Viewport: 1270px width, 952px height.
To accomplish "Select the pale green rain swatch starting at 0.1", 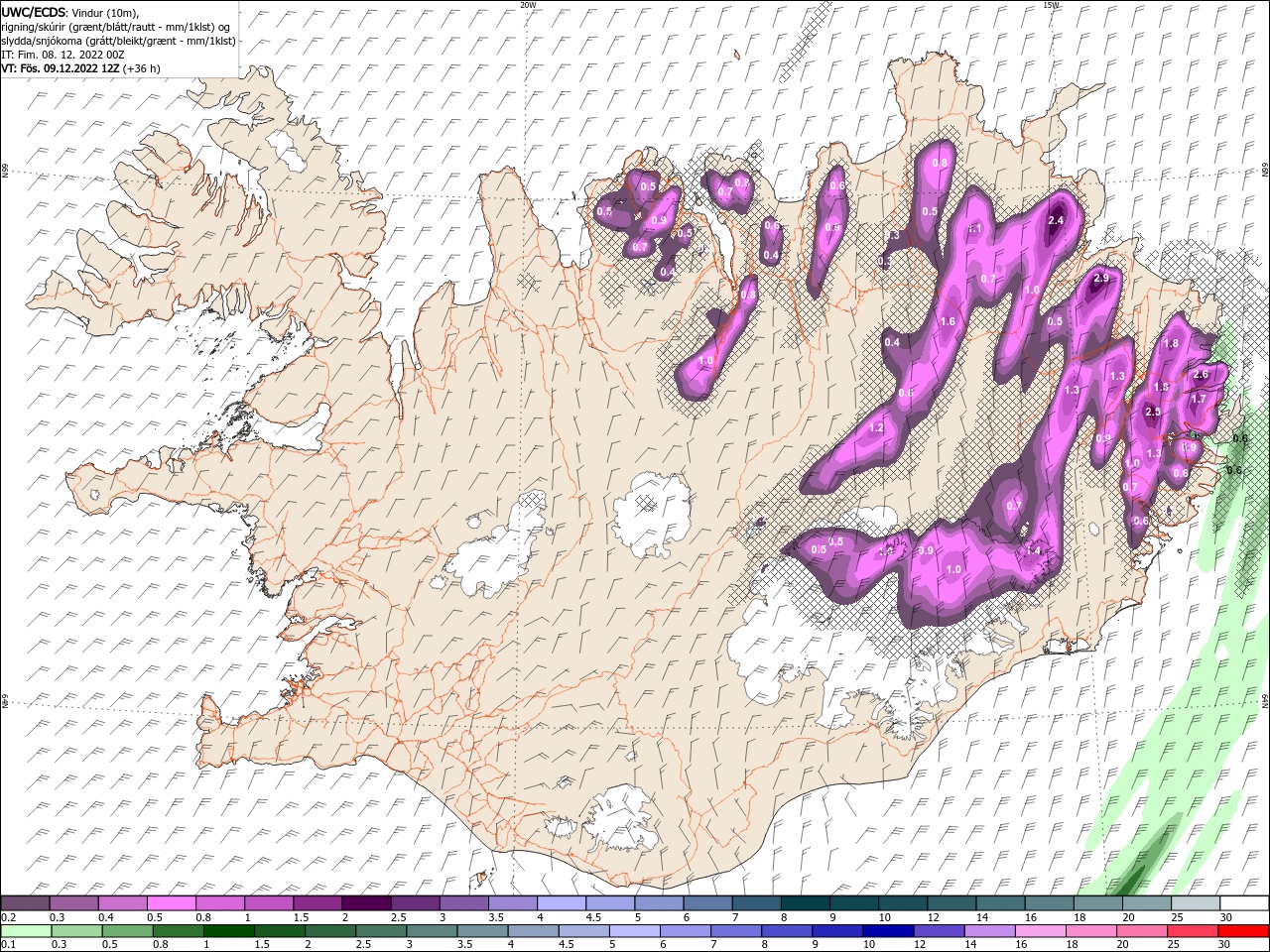I will click(x=26, y=930).
